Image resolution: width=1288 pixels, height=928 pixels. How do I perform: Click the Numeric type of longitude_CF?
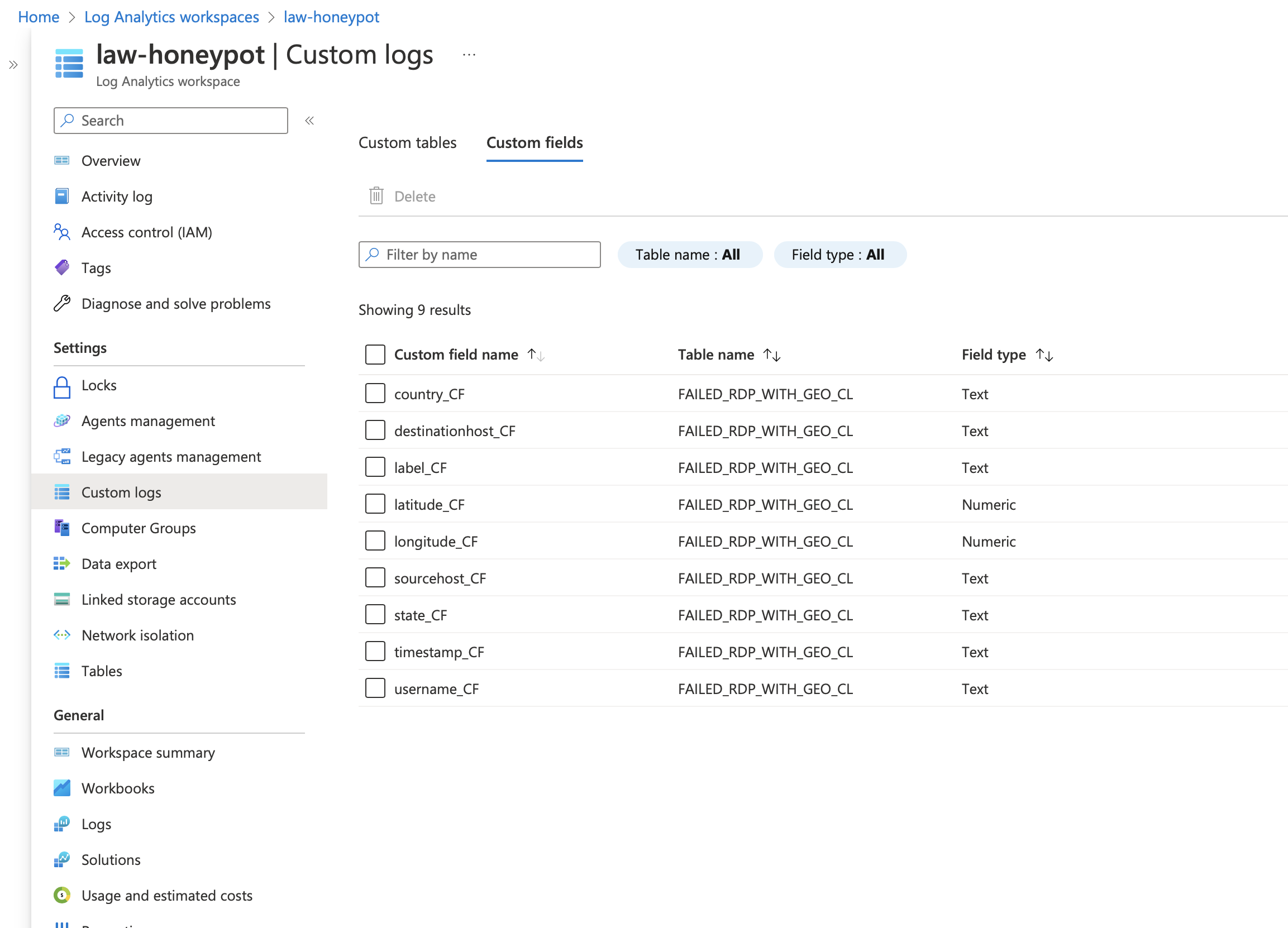989,542
